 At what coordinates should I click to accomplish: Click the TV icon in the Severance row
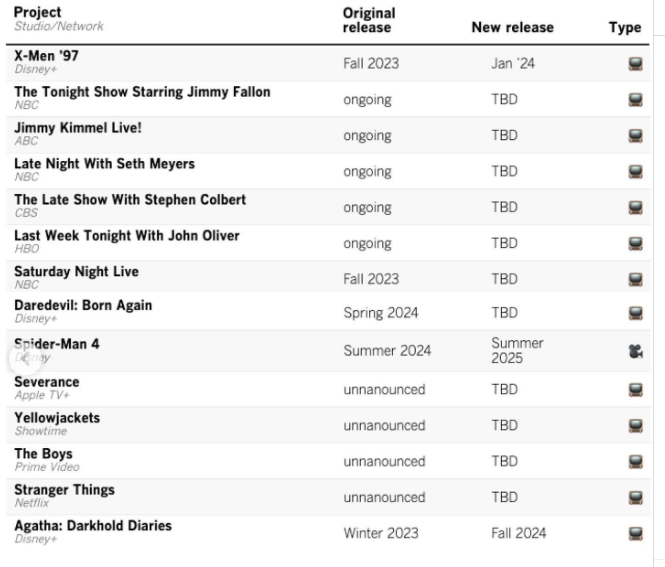tap(634, 390)
